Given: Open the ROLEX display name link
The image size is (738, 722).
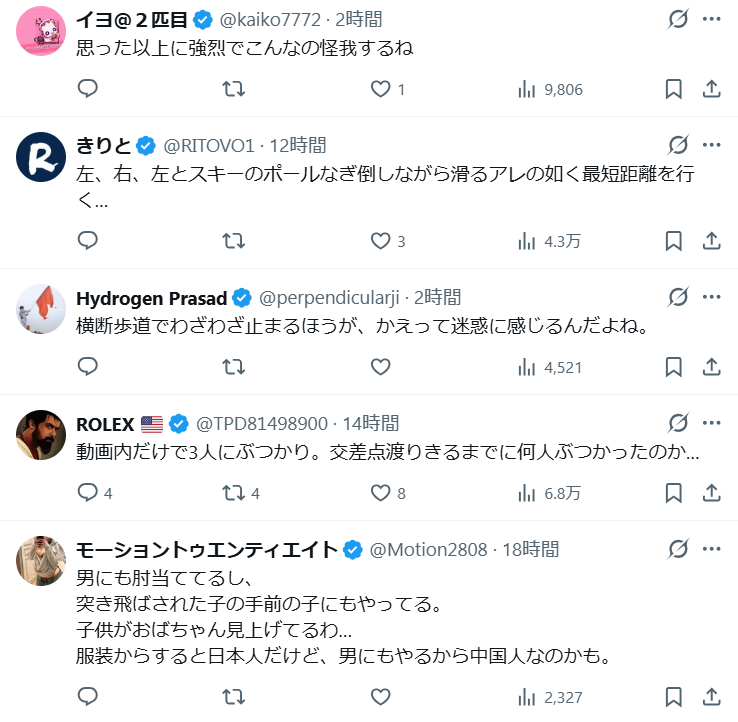Looking at the screenshot, I should tap(105, 423).
